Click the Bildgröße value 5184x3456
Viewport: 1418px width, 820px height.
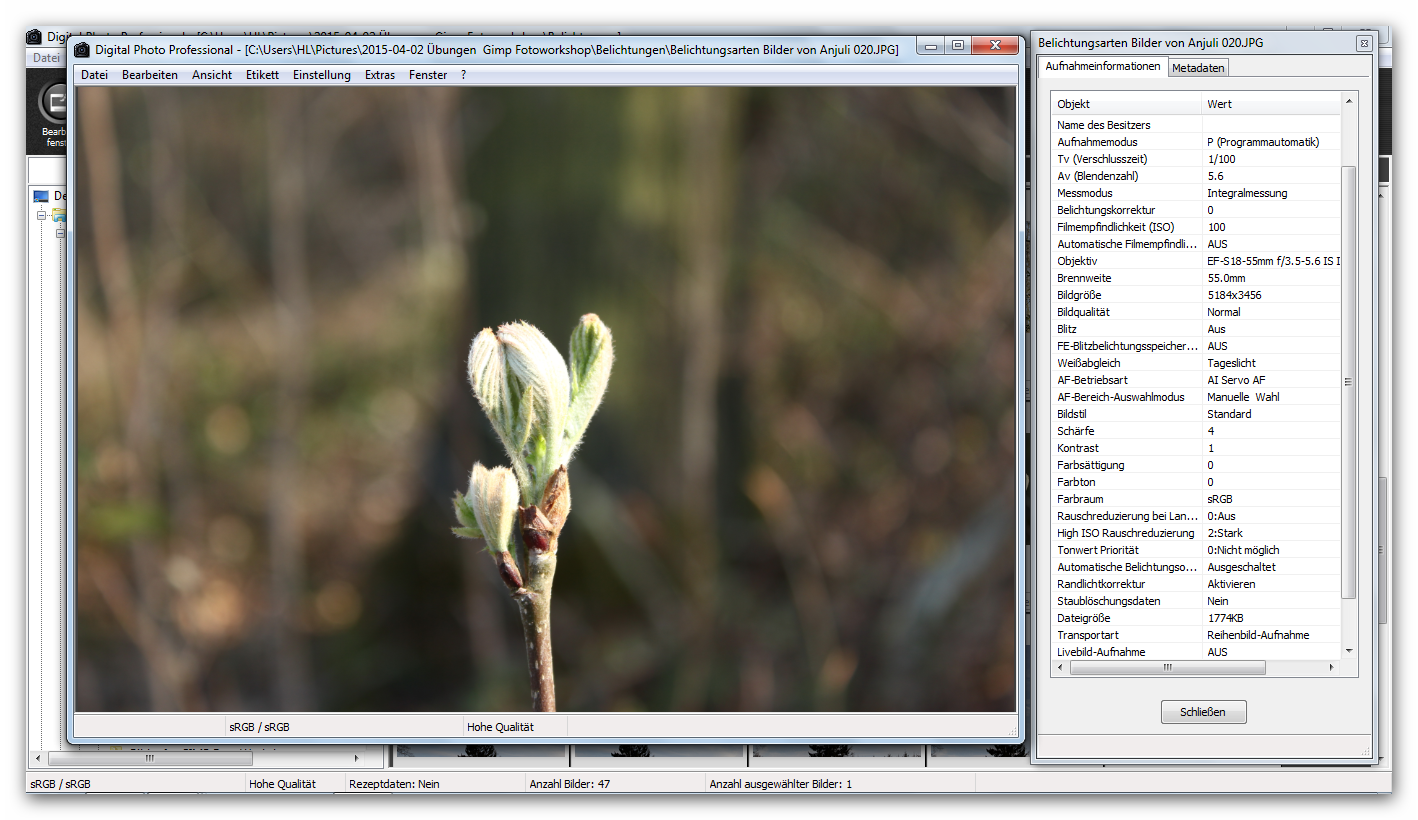[1234, 295]
